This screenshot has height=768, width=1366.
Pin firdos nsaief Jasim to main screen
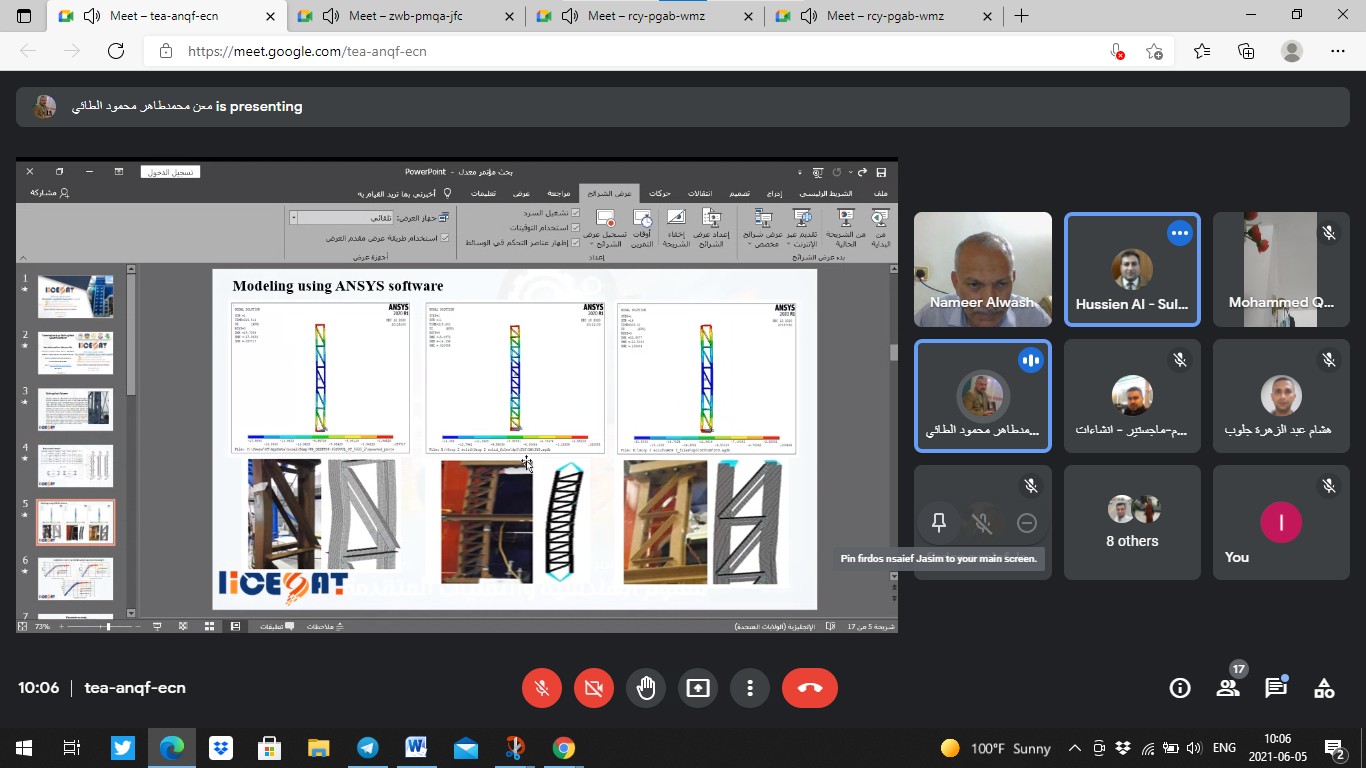coord(938,523)
